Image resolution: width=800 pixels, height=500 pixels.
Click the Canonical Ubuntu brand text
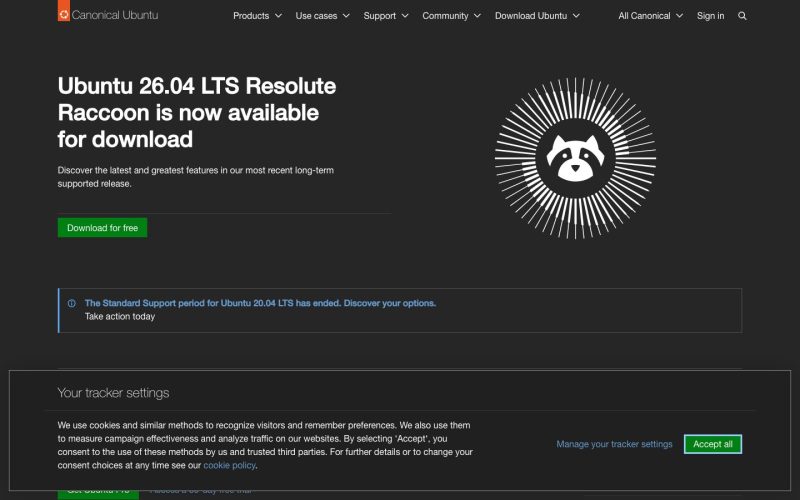tap(115, 15)
